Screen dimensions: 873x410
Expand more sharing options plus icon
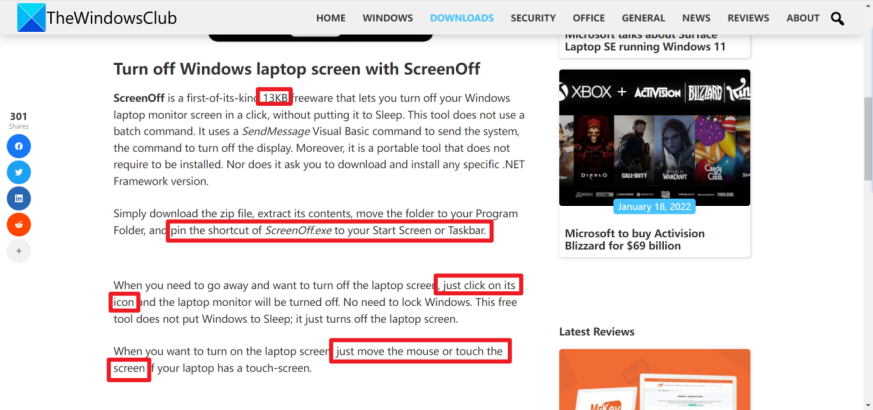coord(19,250)
